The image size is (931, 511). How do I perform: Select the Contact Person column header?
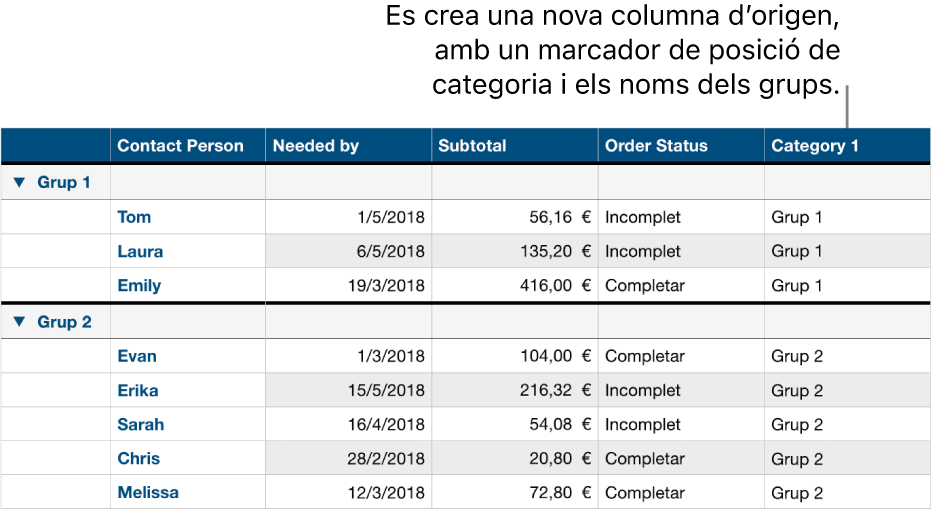[x=180, y=146]
